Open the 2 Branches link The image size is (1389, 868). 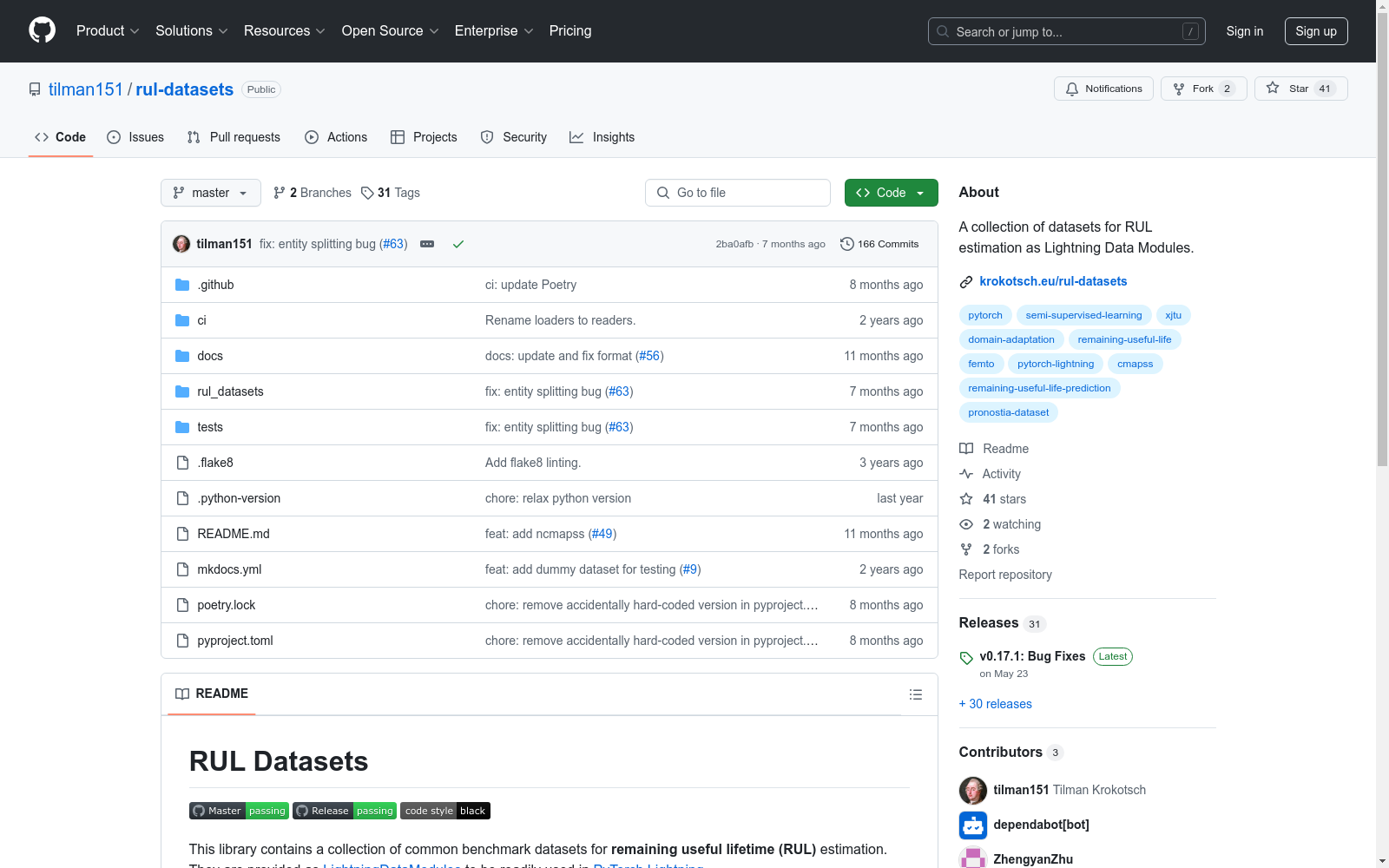(x=312, y=193)
